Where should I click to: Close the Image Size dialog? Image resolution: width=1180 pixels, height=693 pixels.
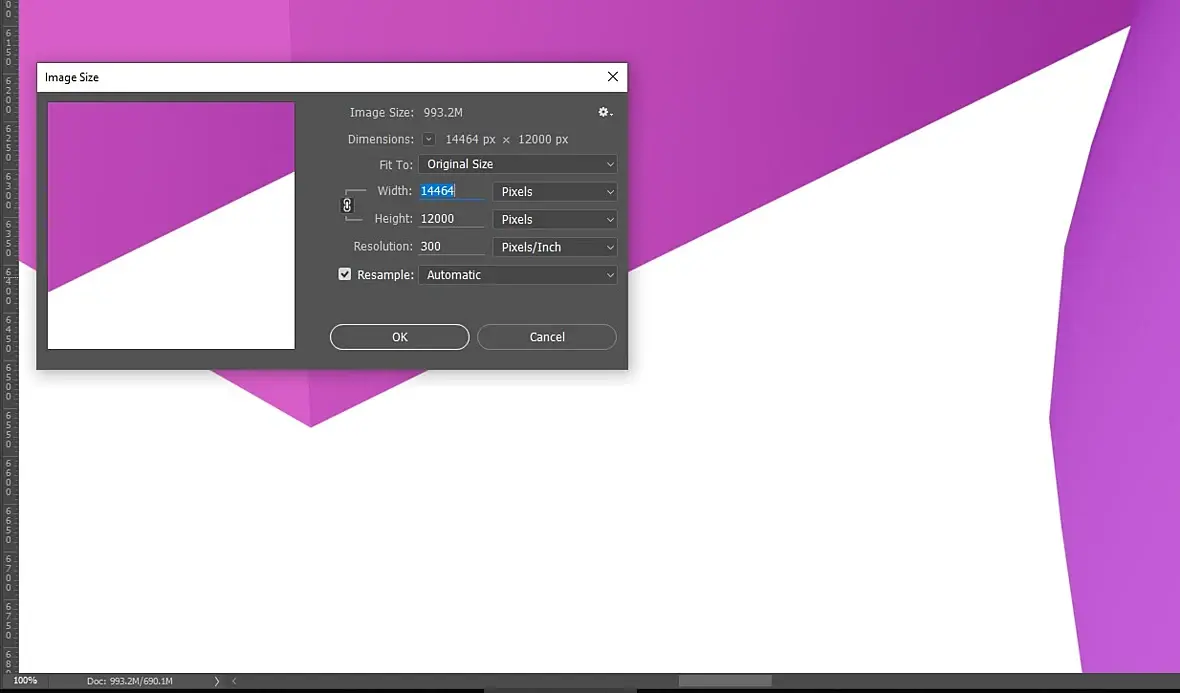[613, 77]
